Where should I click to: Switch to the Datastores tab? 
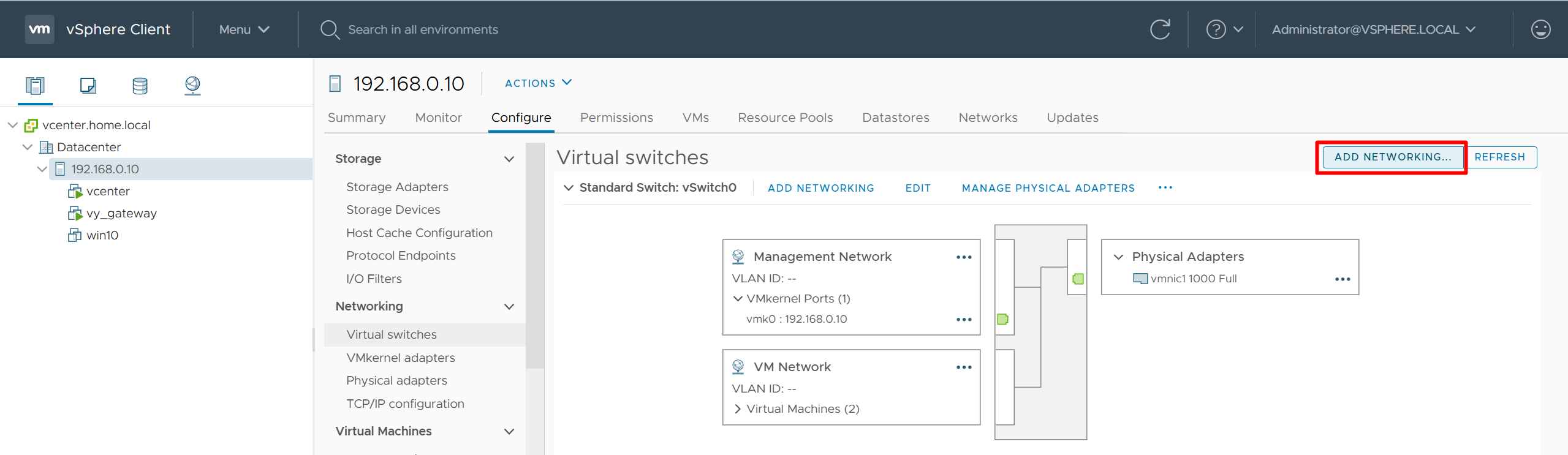(895, 118)
